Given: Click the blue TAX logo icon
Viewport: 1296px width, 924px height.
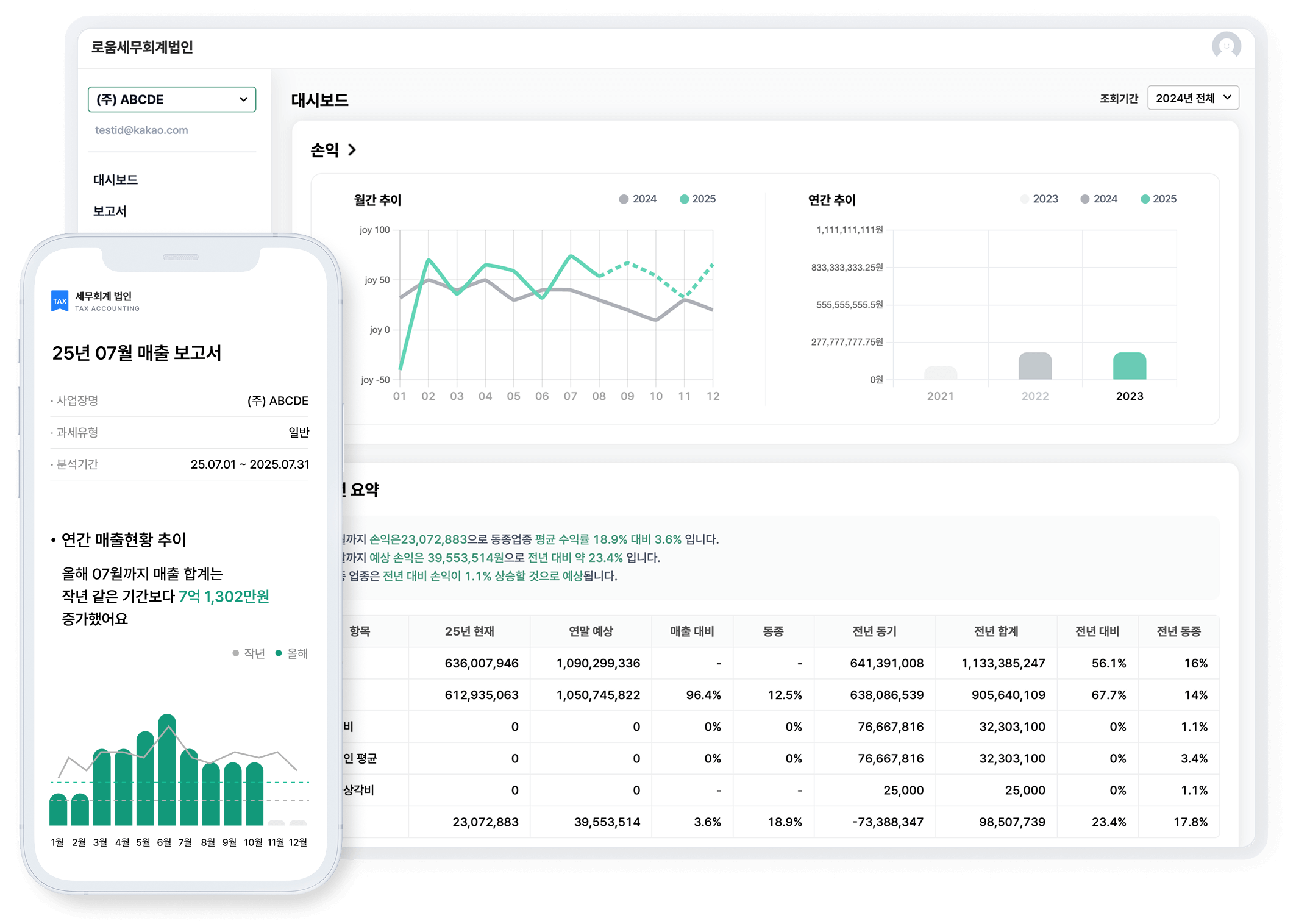Looking at the screenshot, I should coord(60,300).
